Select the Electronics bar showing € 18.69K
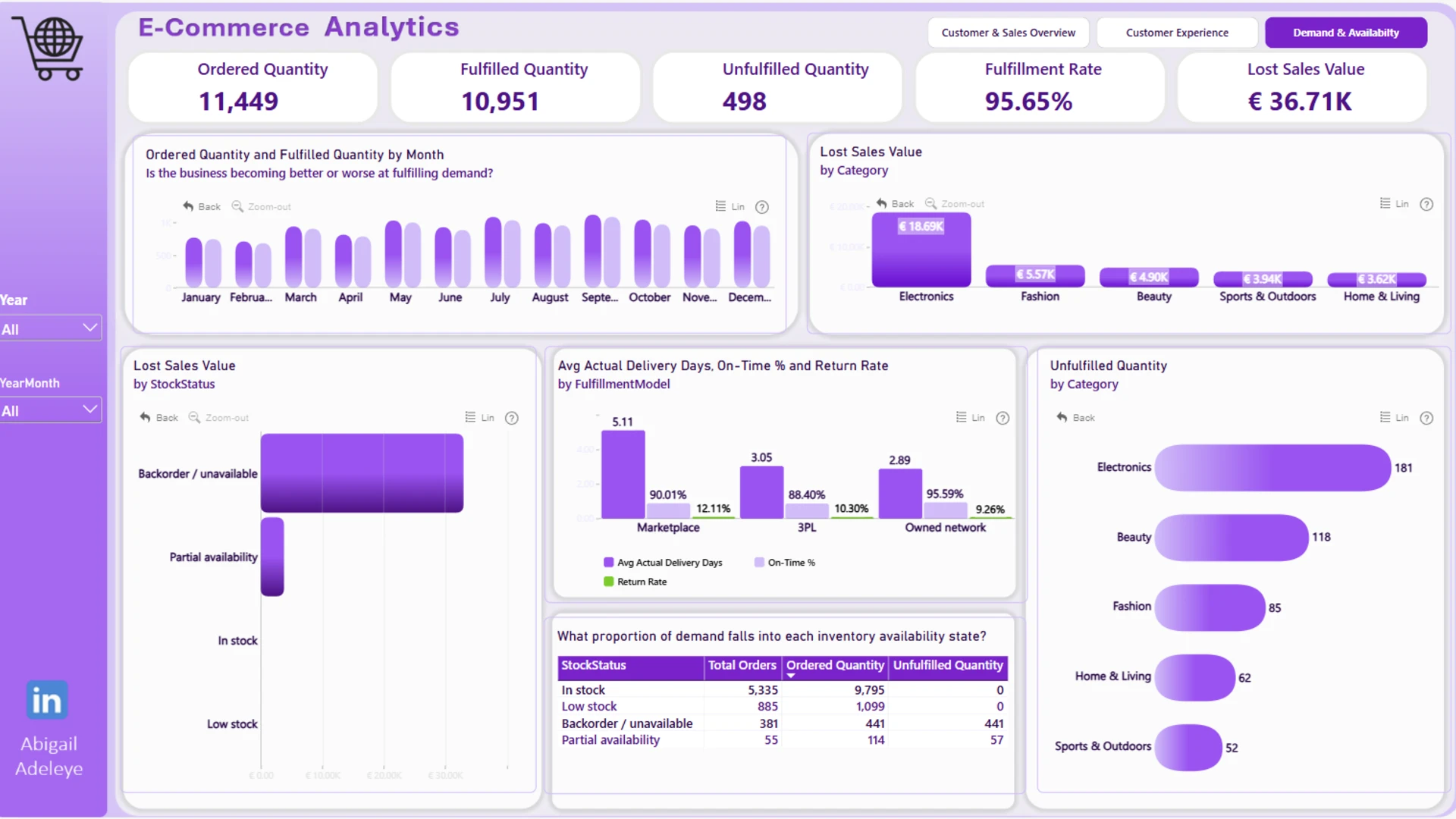The image size is (1456, 819). 921,249
